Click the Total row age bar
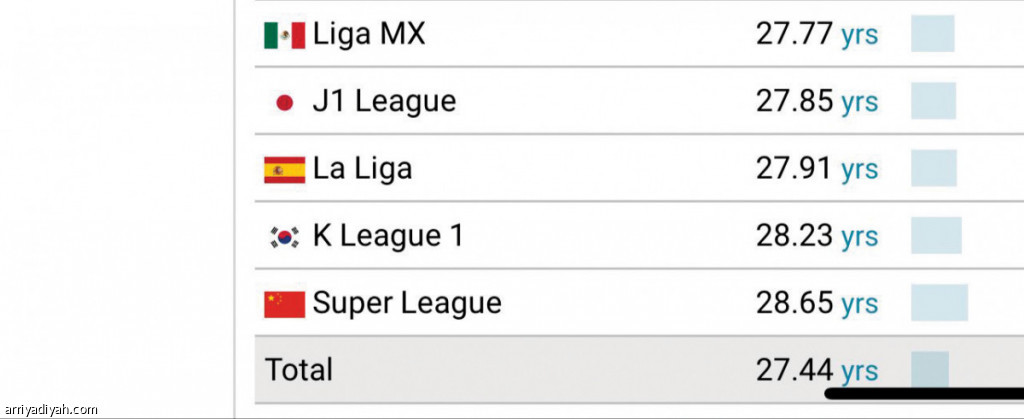 [x=929, y=368]
